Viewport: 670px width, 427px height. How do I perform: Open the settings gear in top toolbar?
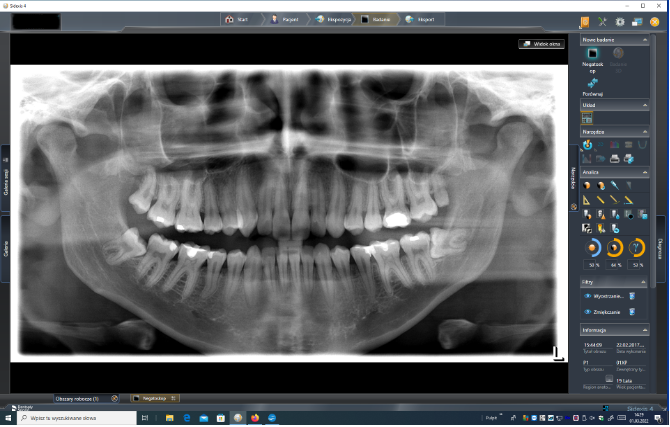620,21
